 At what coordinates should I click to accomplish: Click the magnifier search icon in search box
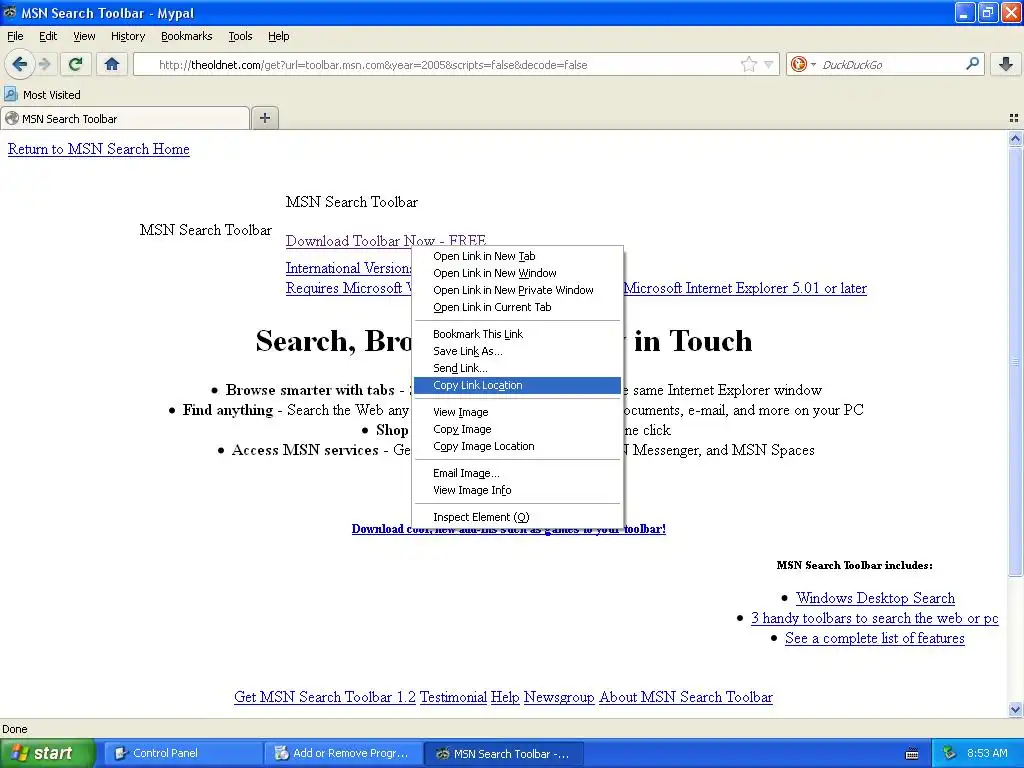pos(972,63)
